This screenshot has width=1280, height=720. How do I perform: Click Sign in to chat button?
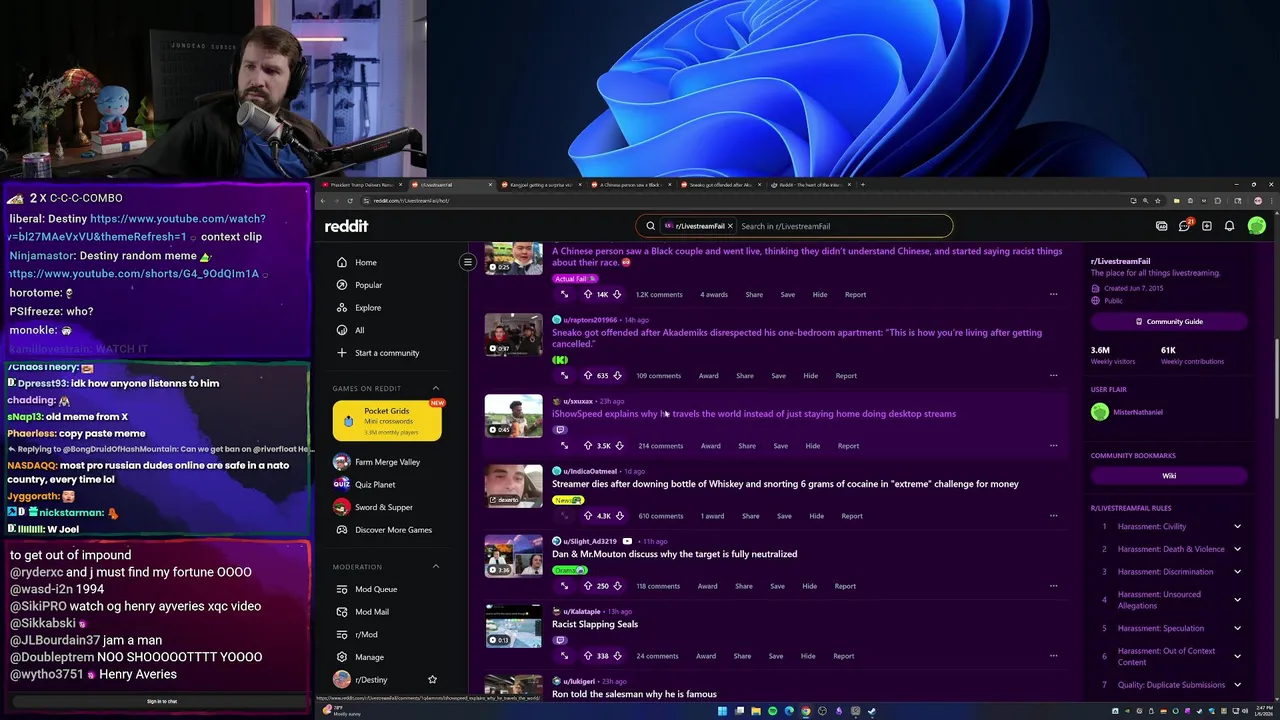[x=162, y=702]
